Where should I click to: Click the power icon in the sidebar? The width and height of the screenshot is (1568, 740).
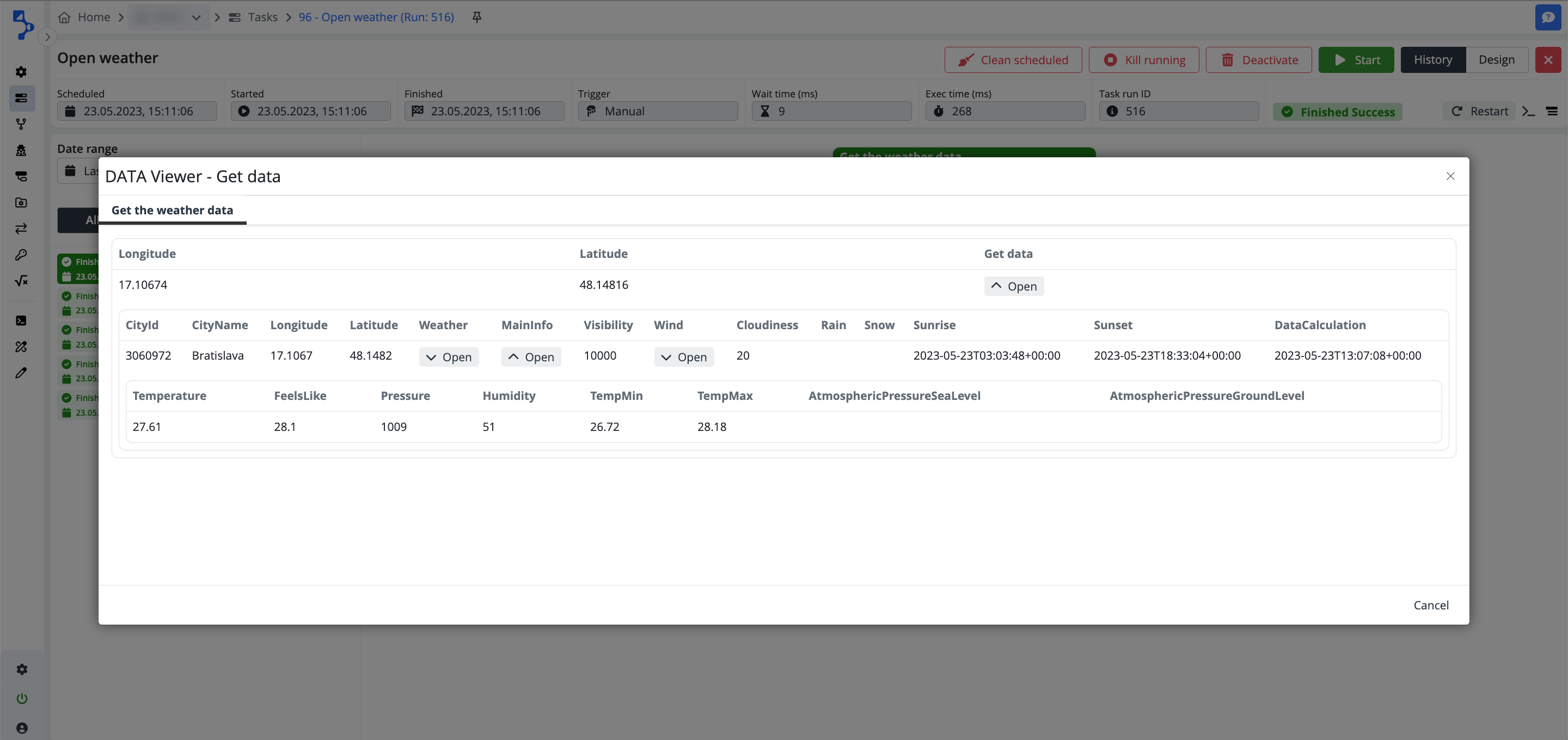(x=22, y=698)
